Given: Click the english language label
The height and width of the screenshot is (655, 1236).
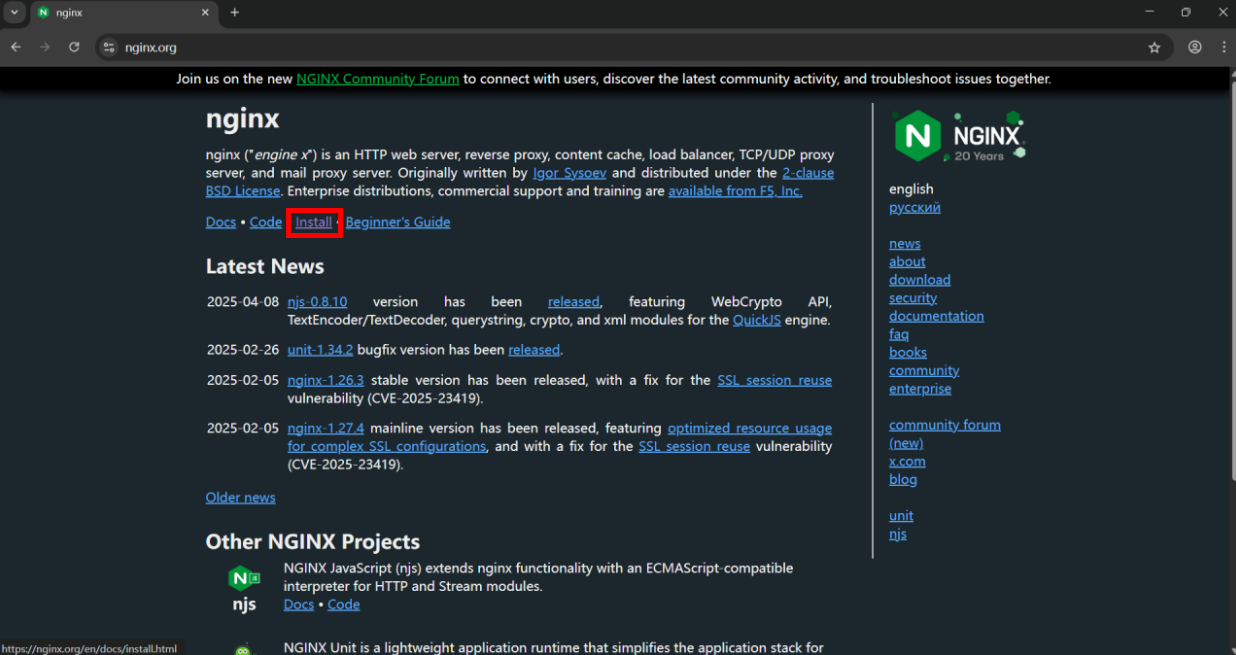Looking at the screenshot, I should (x=911, y=189).
